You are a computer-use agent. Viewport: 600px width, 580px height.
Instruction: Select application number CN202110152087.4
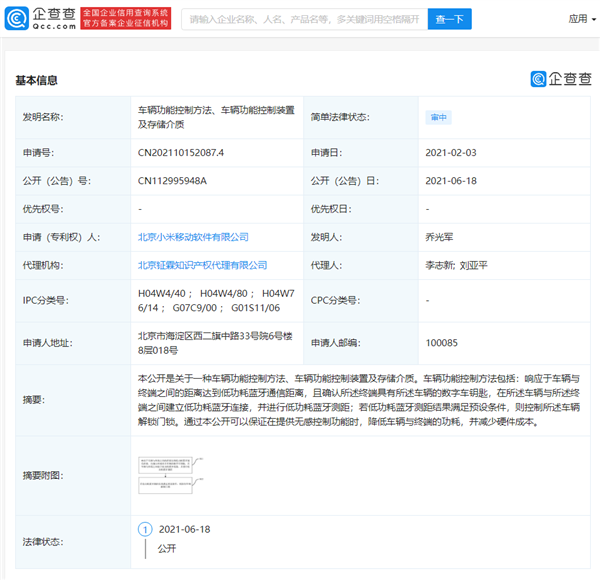tap(181, 153)
